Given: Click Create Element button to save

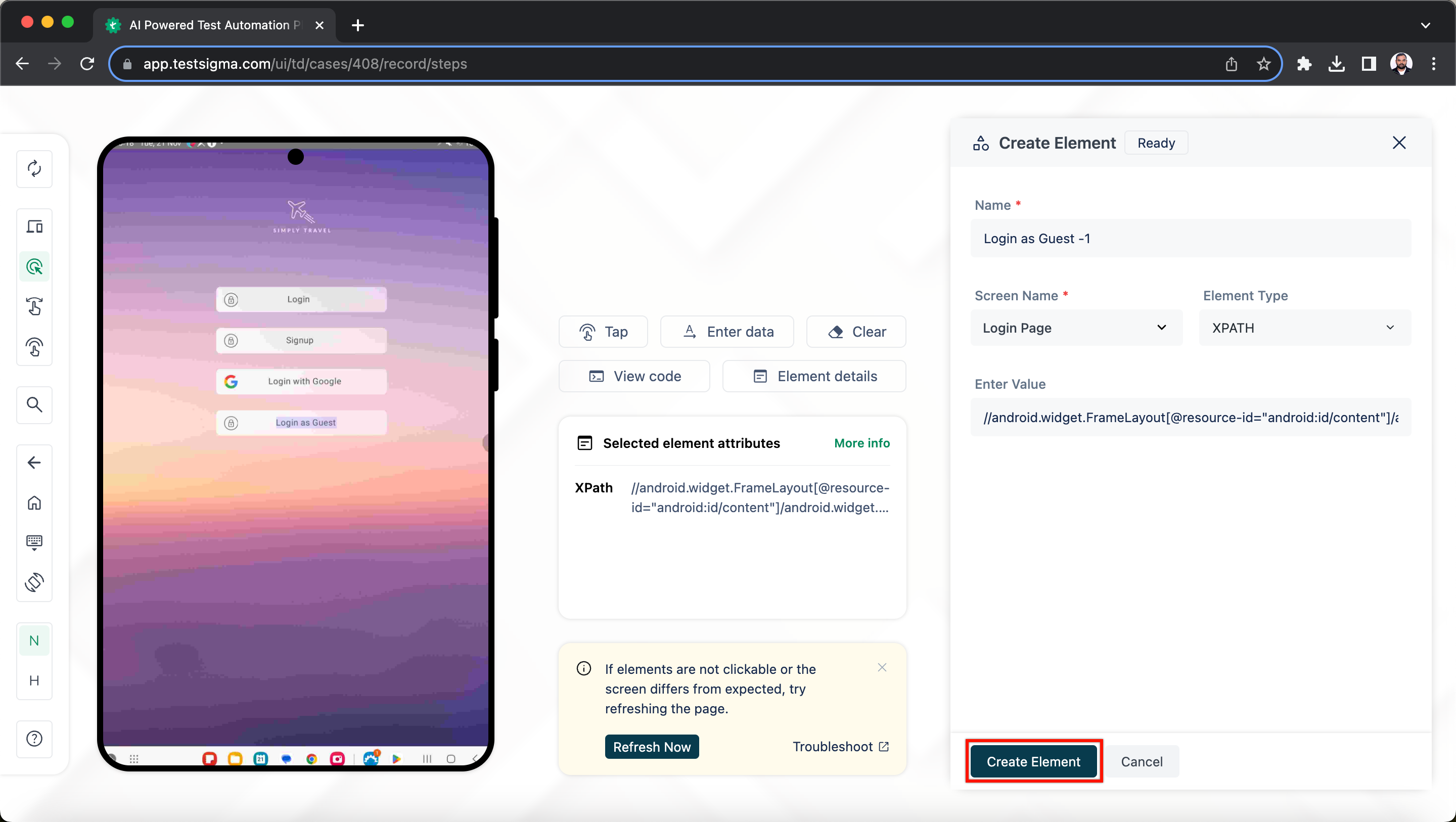Looking at the screenshot, I should click(1033, 761).
